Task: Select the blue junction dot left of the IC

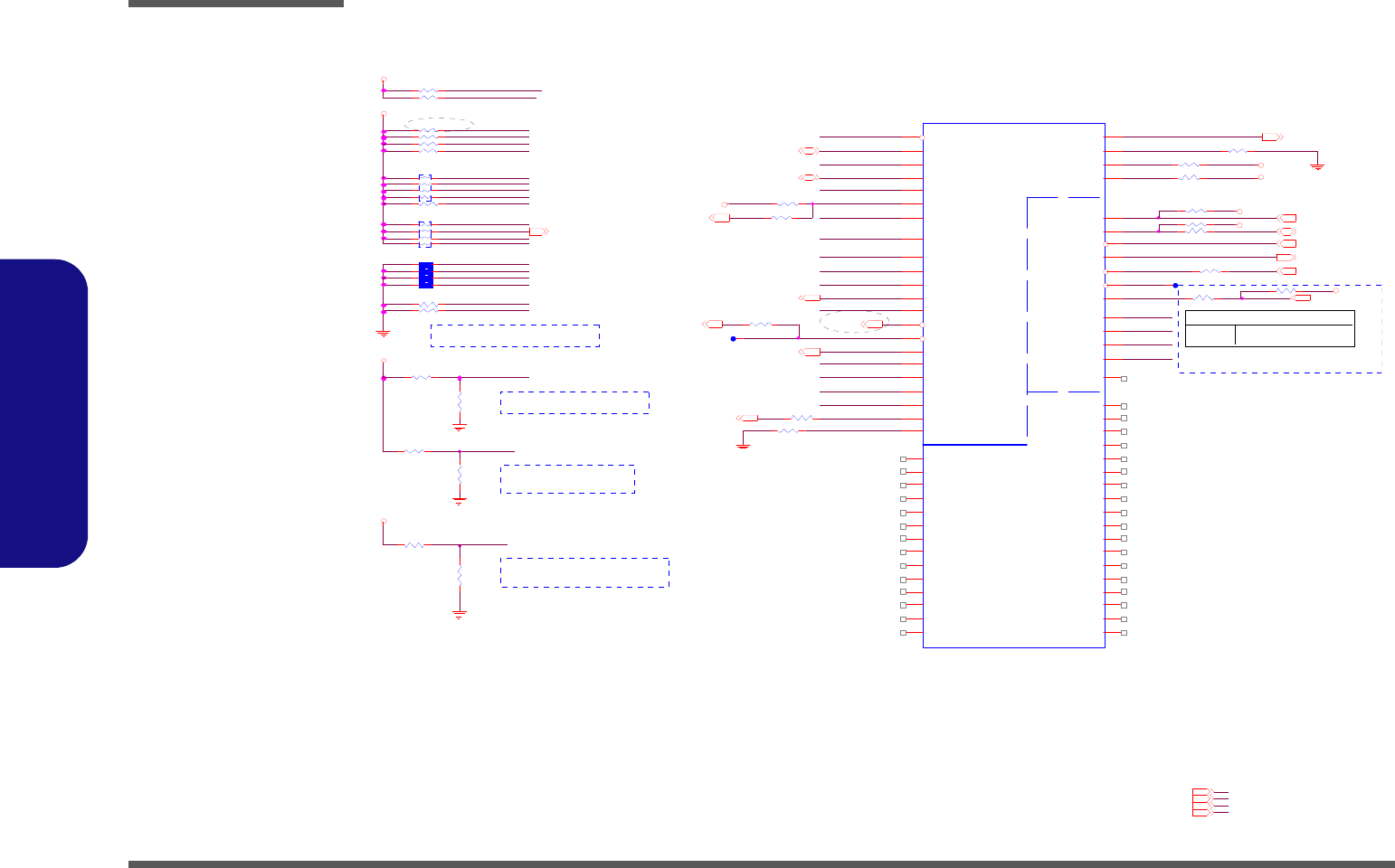Action: click(x=734, y=338)
